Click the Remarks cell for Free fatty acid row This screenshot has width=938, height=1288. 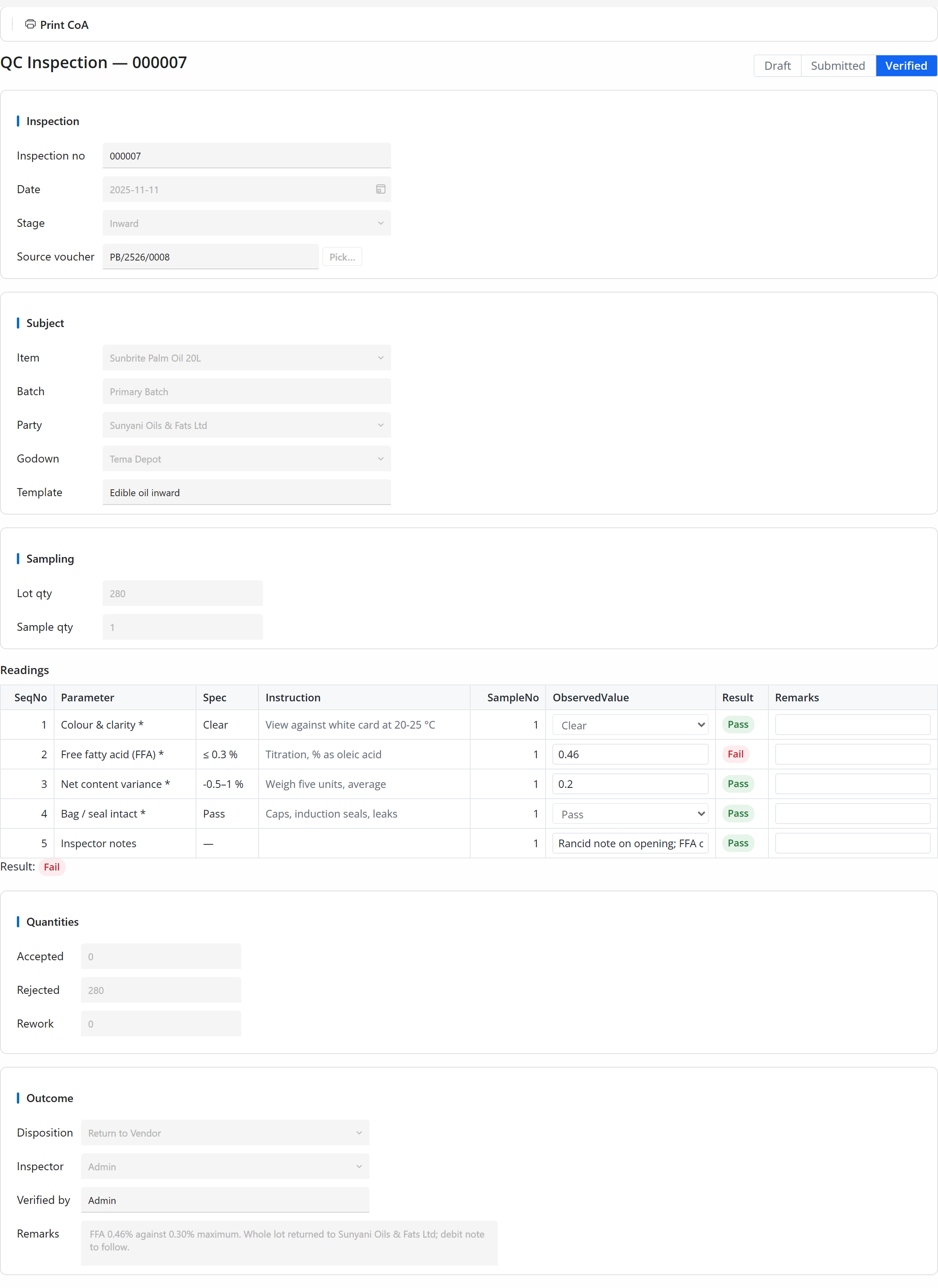[x=852, y=754]
